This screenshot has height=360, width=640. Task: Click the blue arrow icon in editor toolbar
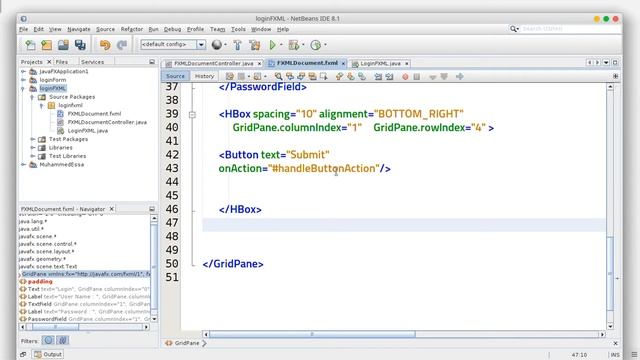[460, 76]
